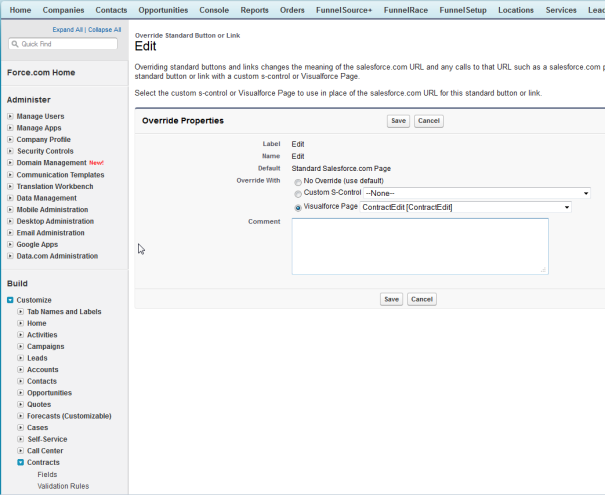The image size is (605, 495).
Task: Click the bottom Cancel button
Action: coord(422,299)
